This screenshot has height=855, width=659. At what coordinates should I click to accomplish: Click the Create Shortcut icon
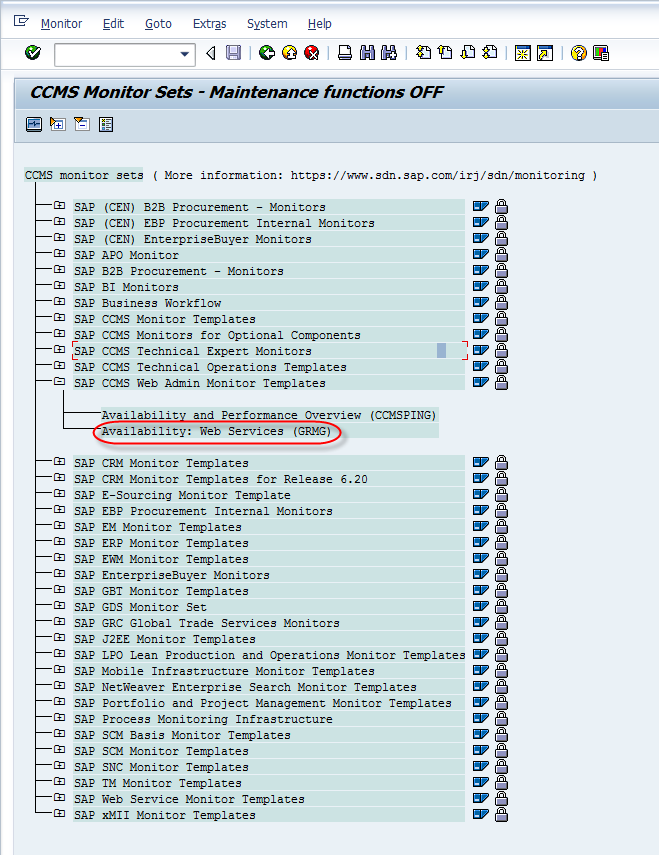[x=545, y=53]
